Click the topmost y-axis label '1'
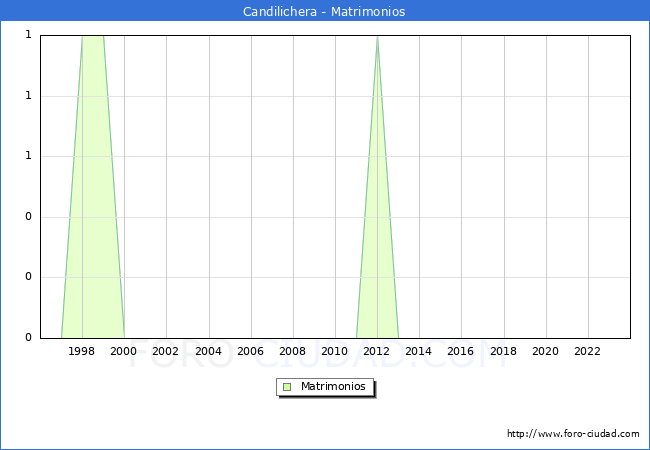The width and height of the screenshot is (650, 450). click(x=28, y=34)
